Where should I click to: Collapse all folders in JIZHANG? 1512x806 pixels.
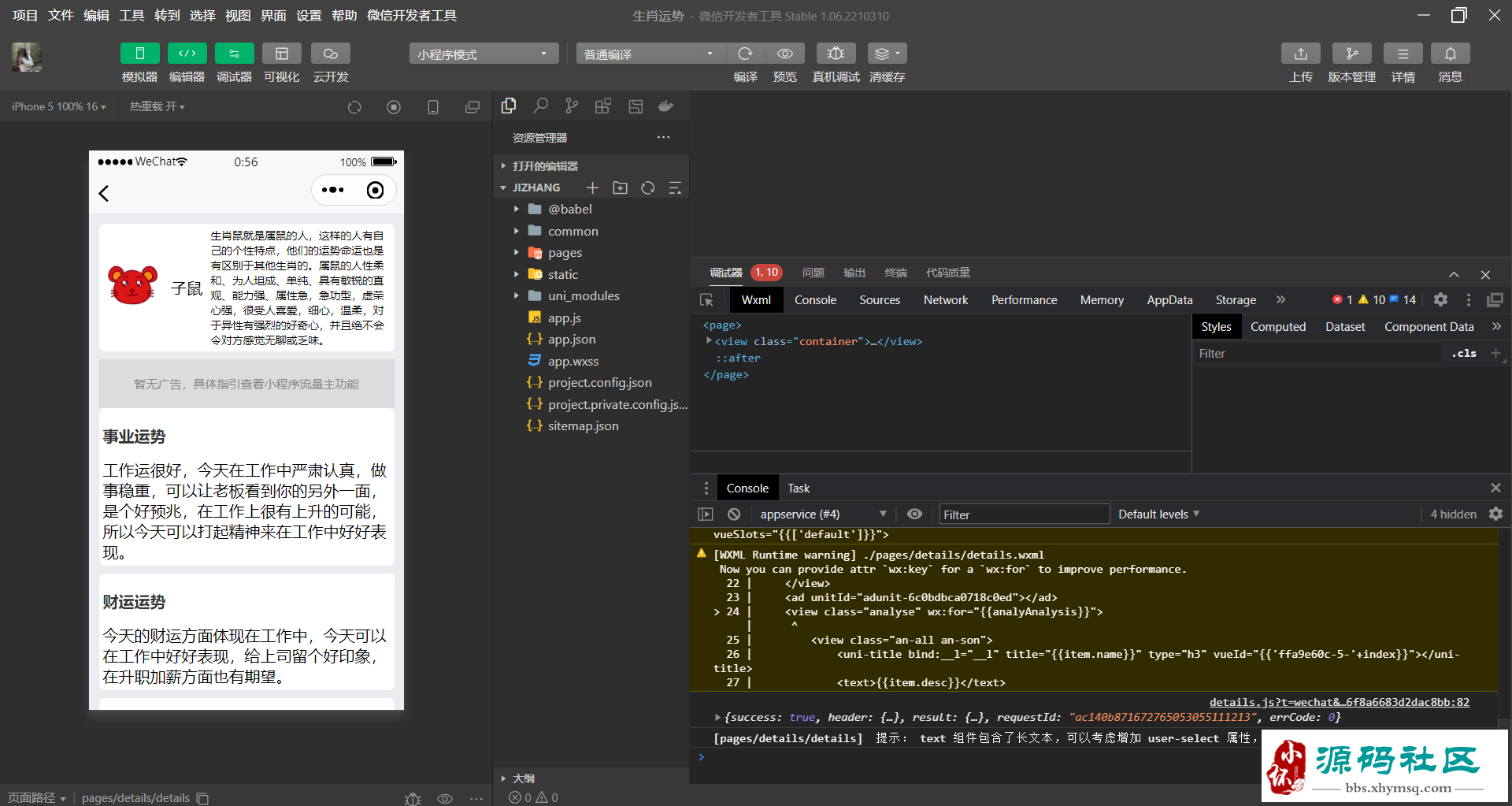point(675,188)
